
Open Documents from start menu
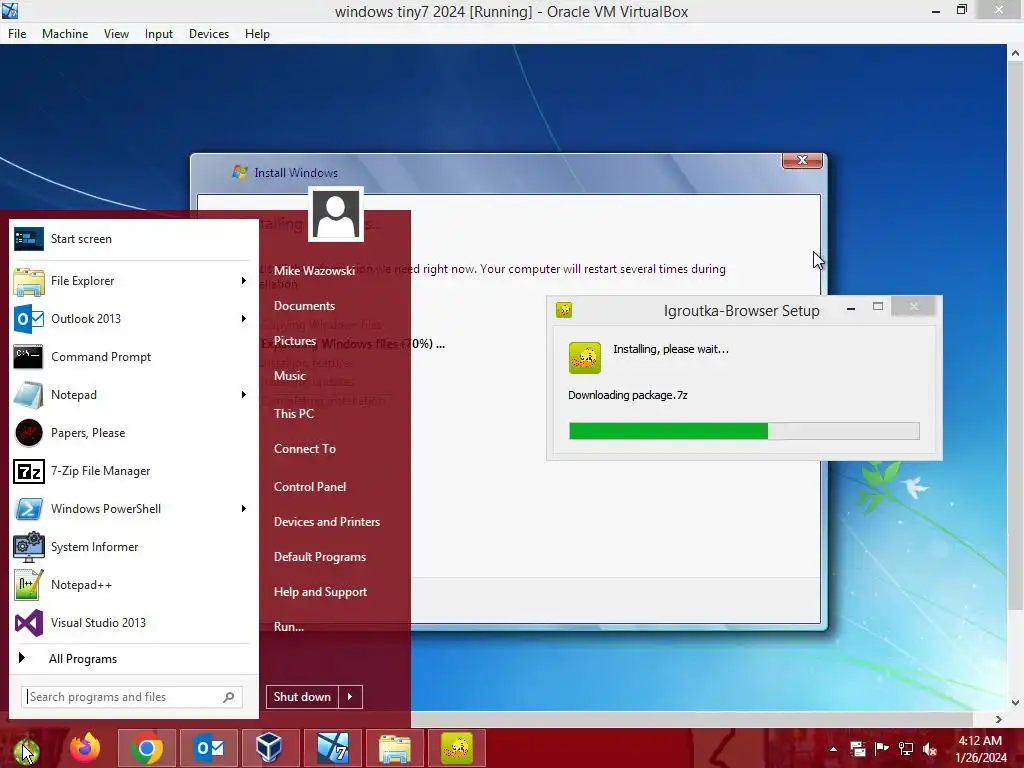click(x=304, y=306)
